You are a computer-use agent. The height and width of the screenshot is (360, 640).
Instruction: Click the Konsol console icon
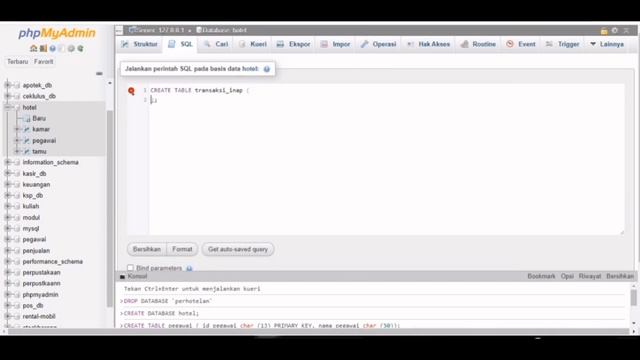(122, 277)
